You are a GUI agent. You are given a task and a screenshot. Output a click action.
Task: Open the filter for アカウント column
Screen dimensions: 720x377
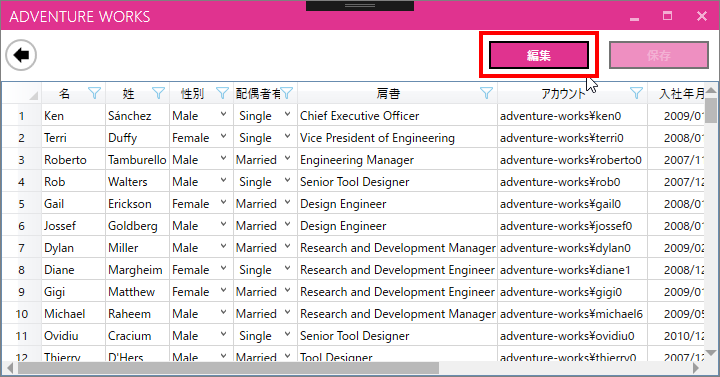[636, 94]
